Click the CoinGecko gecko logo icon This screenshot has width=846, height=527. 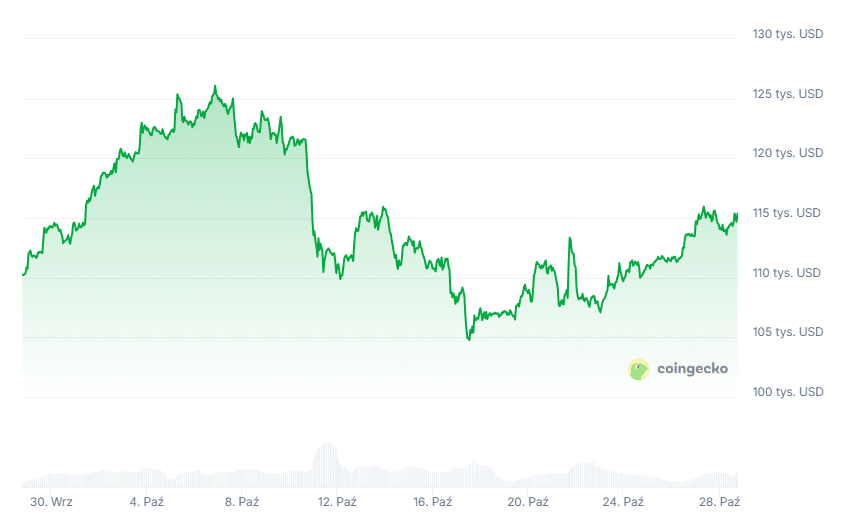click(x=639, y=369)
